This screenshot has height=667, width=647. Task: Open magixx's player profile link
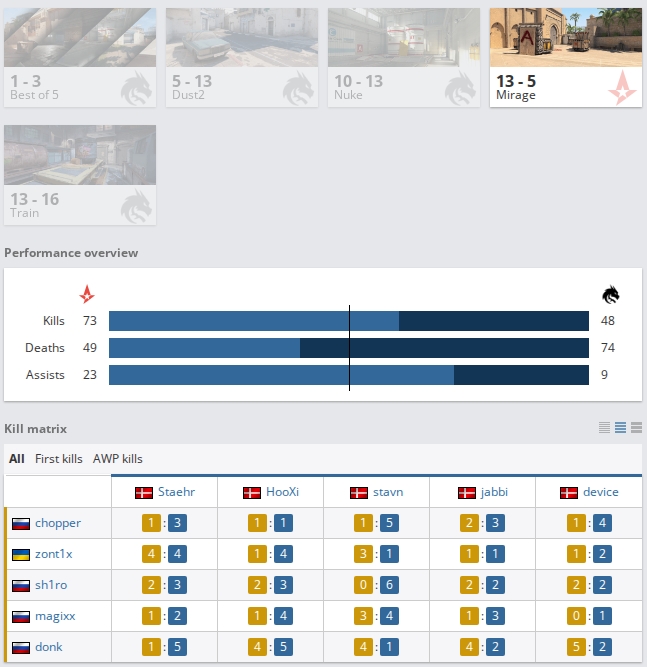tap(55, 616)
